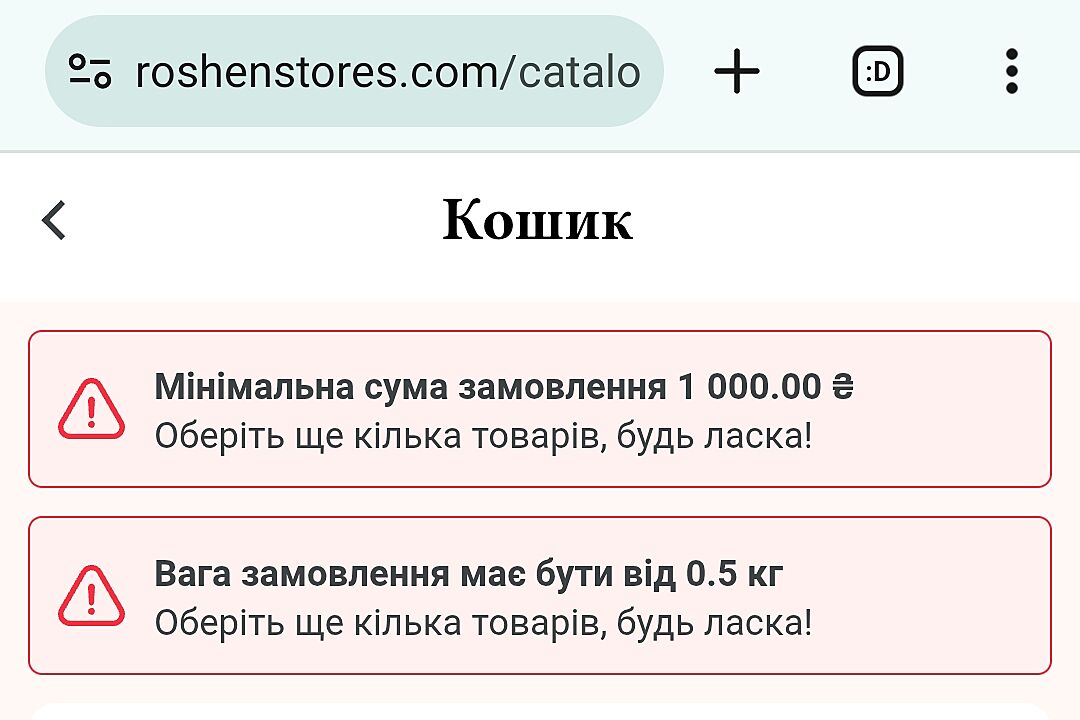The image size is (1080, 720).
Task: Open the three-dot browser menu
Action: [1011, 71]
